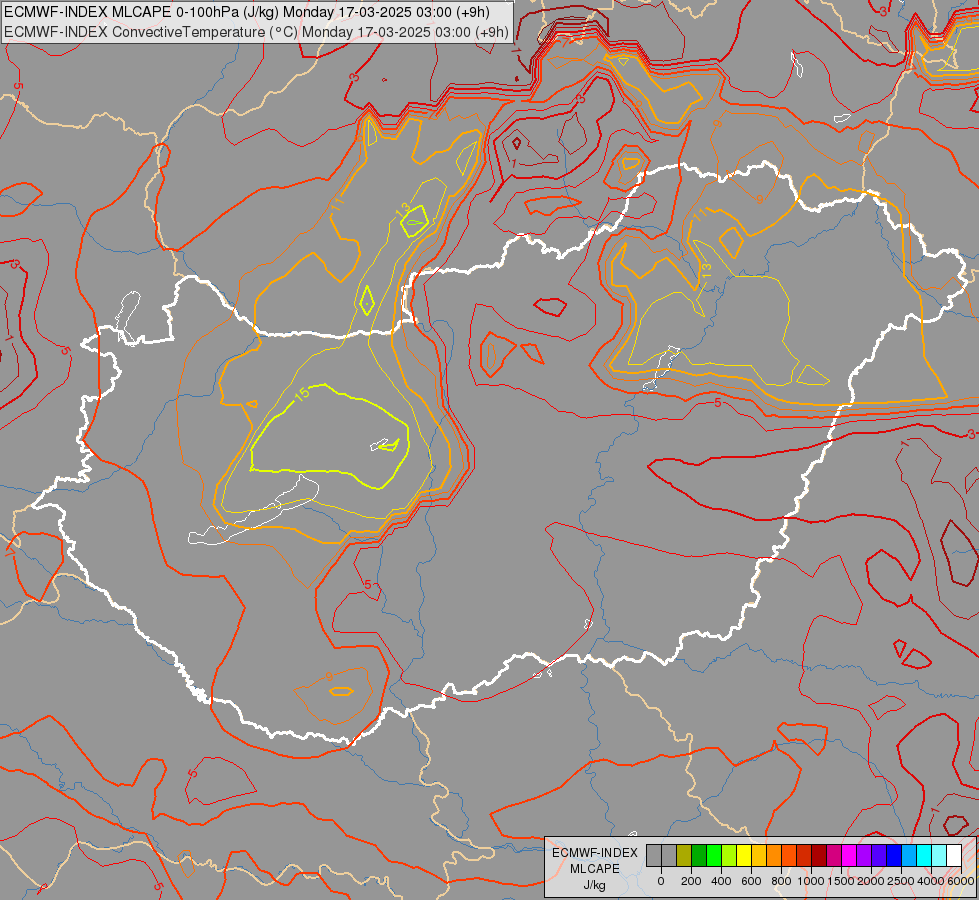The width and height of the screenshot is (979, 900).
Task: Choose the purple swatch left of 2000
Action: tap(864, 856)
